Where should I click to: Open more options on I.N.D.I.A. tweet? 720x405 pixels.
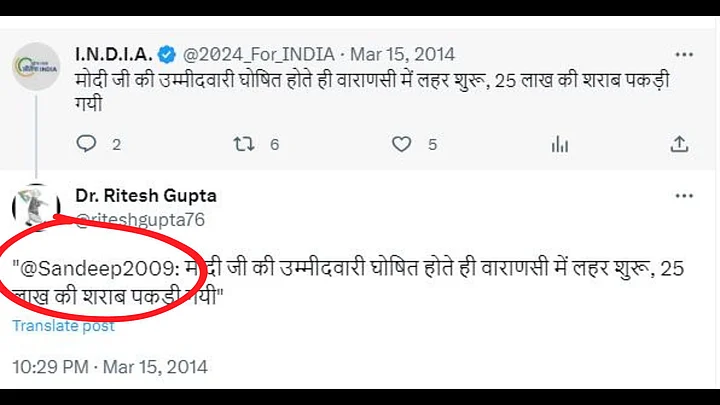pyautogui.click(x=684, y=54)
